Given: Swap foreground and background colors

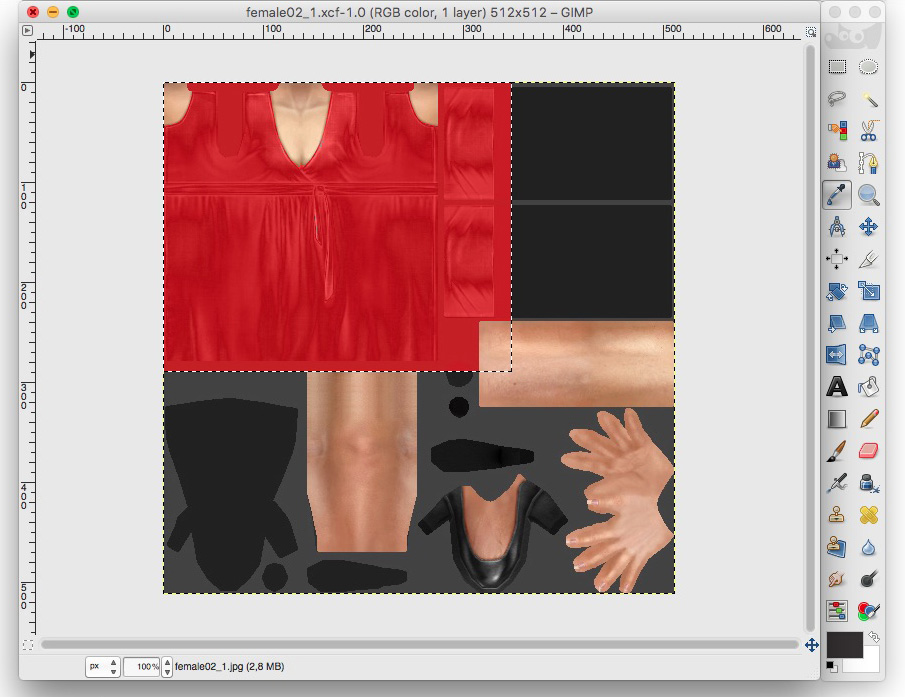Looking at the screenshot, I should (x=873, y=637).
